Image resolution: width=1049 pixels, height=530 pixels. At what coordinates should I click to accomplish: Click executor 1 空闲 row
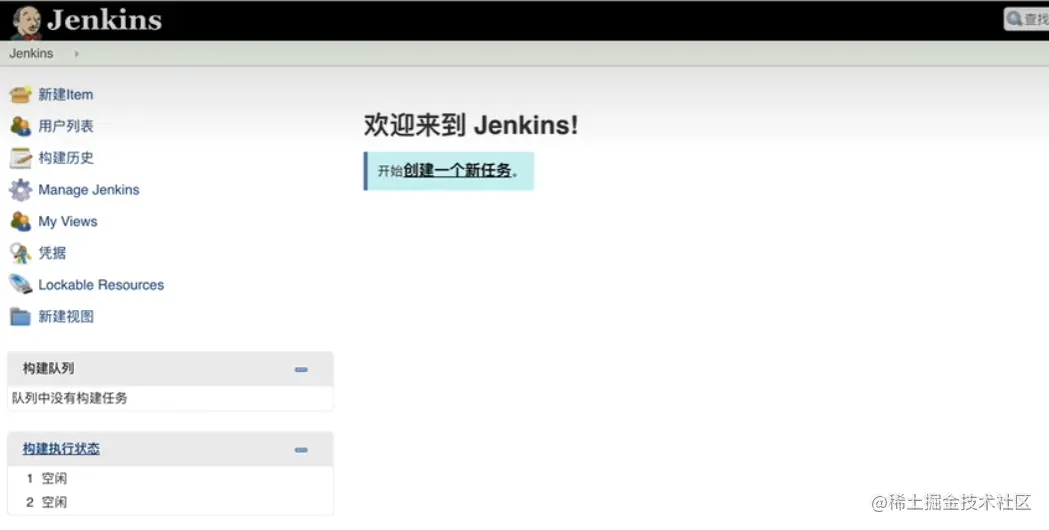pyautogui.click(x=170, y=478)
